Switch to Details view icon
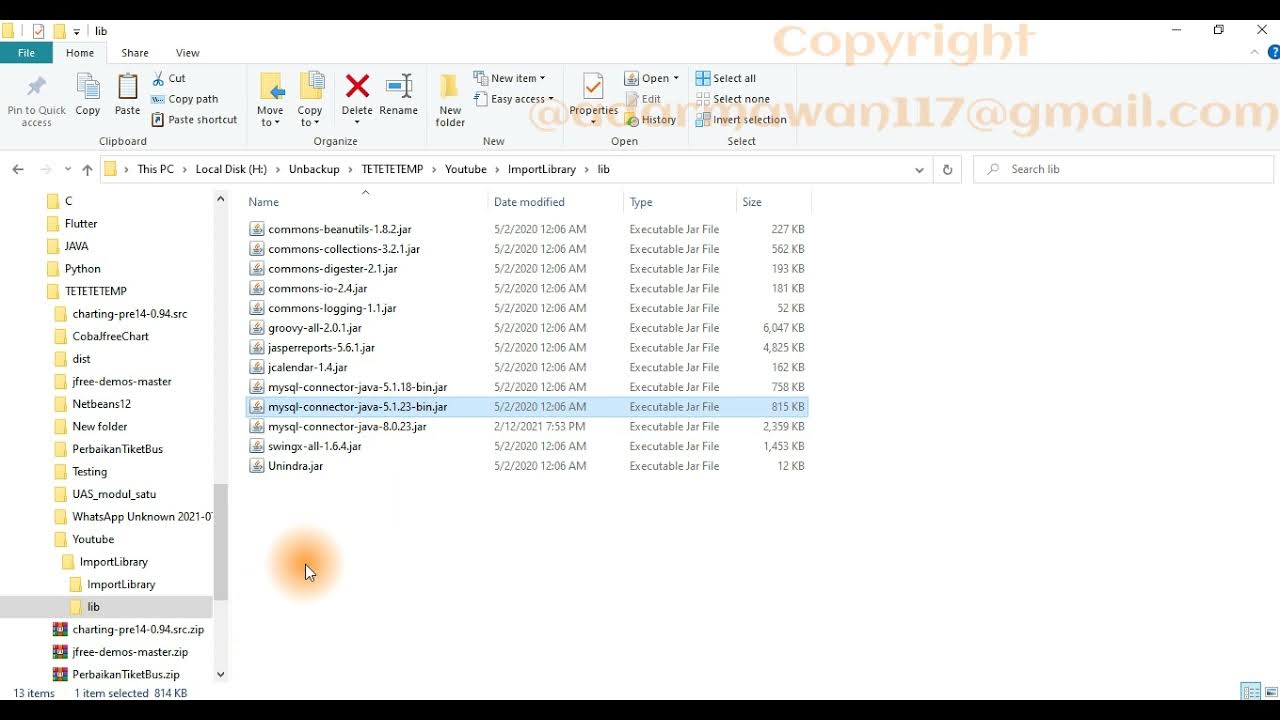Viewport: 1280px width, 720px height. pos(1250,692)
